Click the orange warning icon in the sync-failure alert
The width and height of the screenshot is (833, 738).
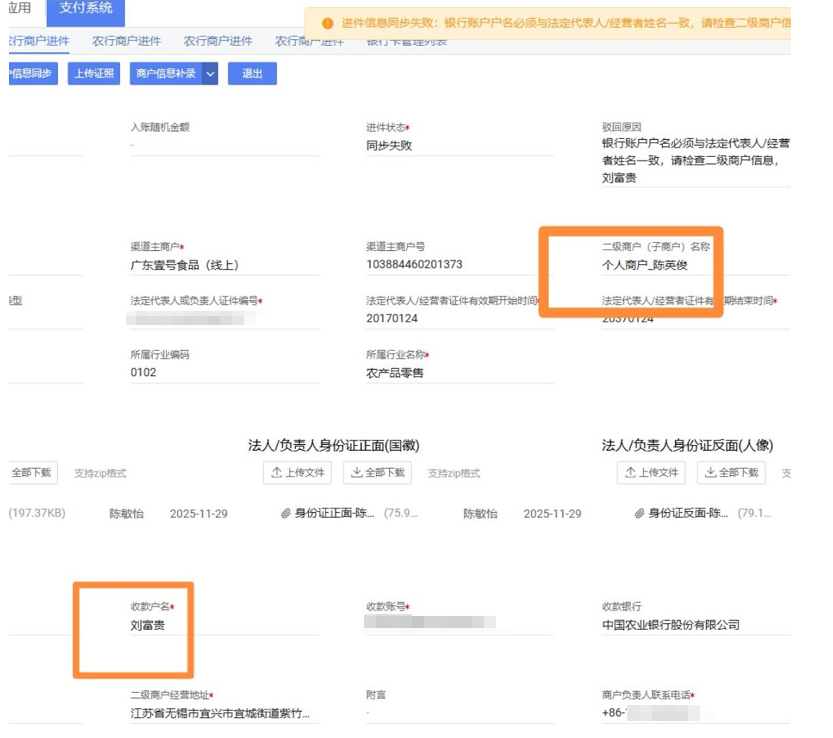327,22
